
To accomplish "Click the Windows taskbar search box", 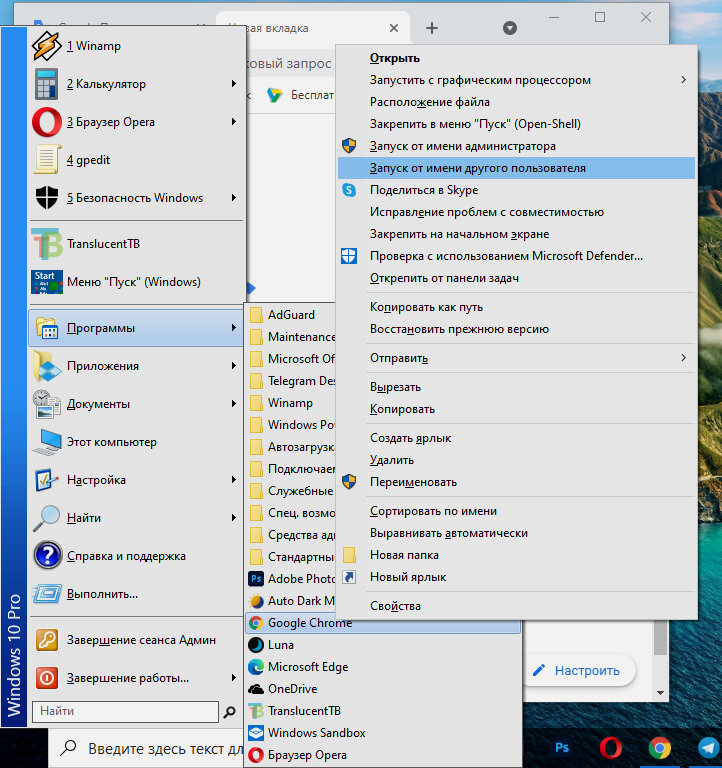I will pyautogui.click(x=147, y=748).
